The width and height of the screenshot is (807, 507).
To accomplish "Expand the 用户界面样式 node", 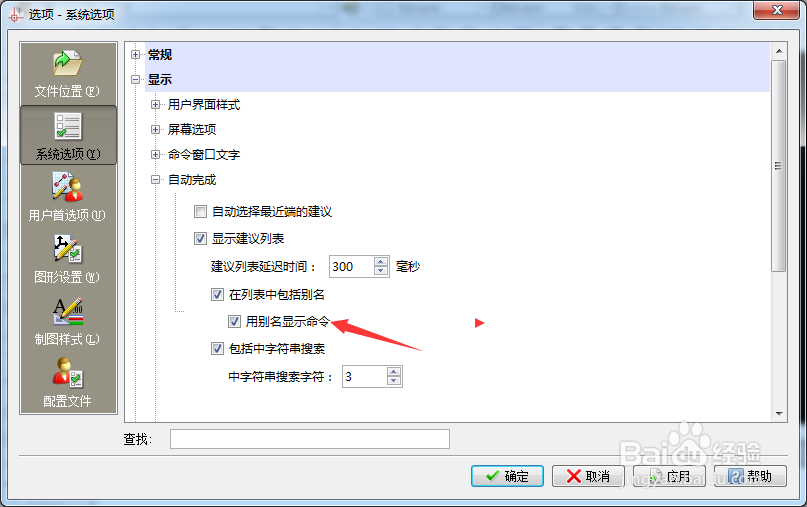I will [x=155, y=104].
